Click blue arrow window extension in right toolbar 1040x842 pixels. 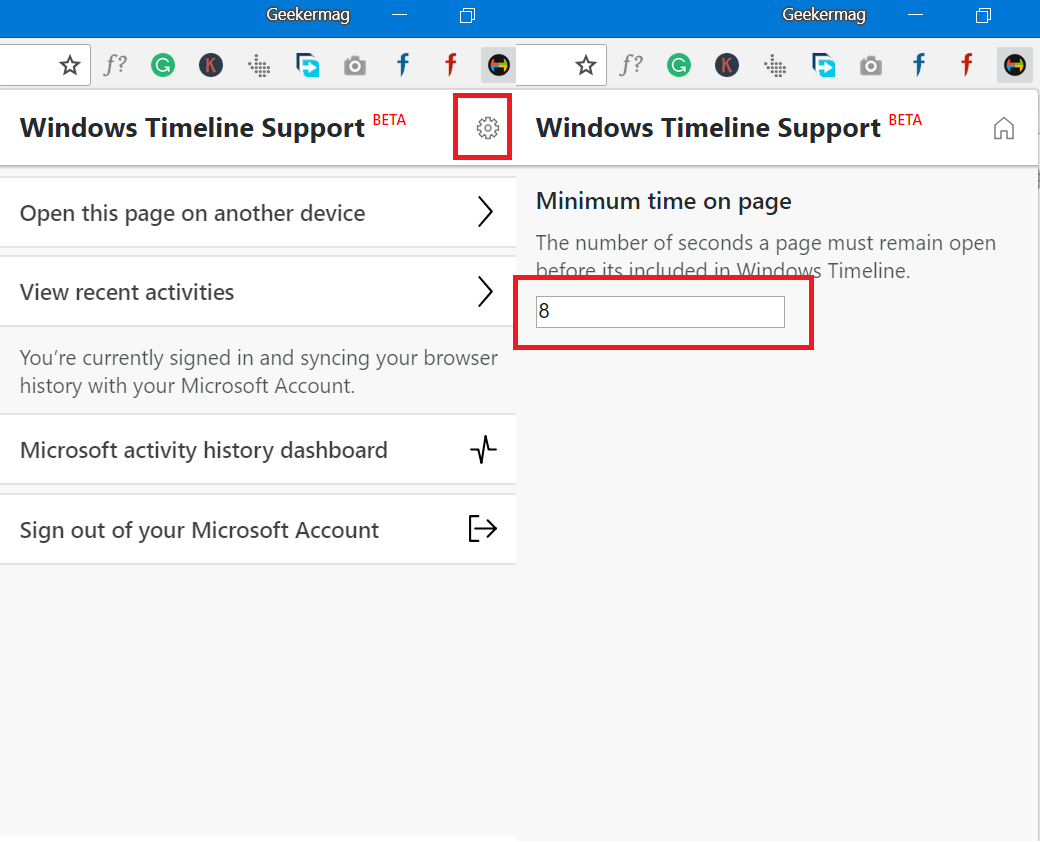click(x=823, y=65)
